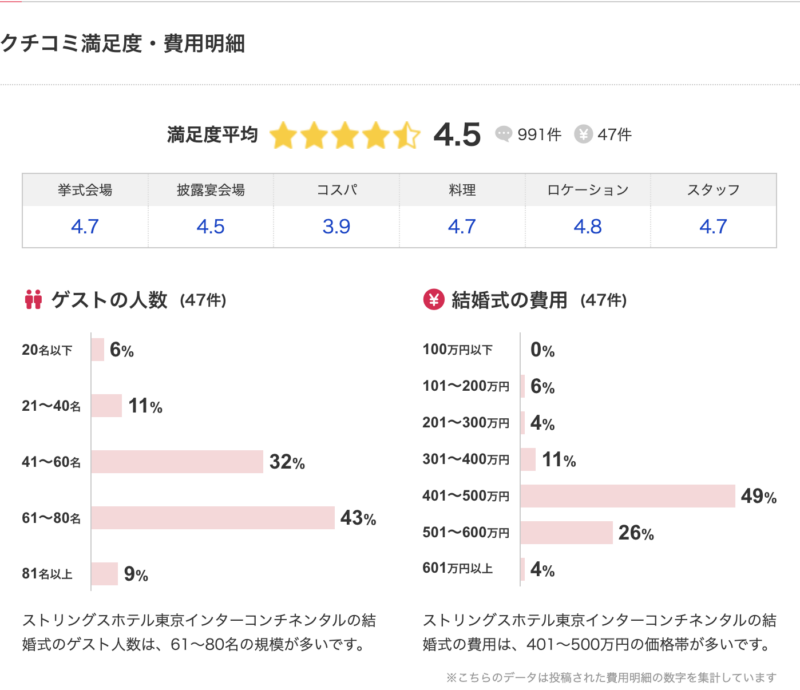Click the speech bubble review count icon

pyautogui.click(x=504, y=134)
